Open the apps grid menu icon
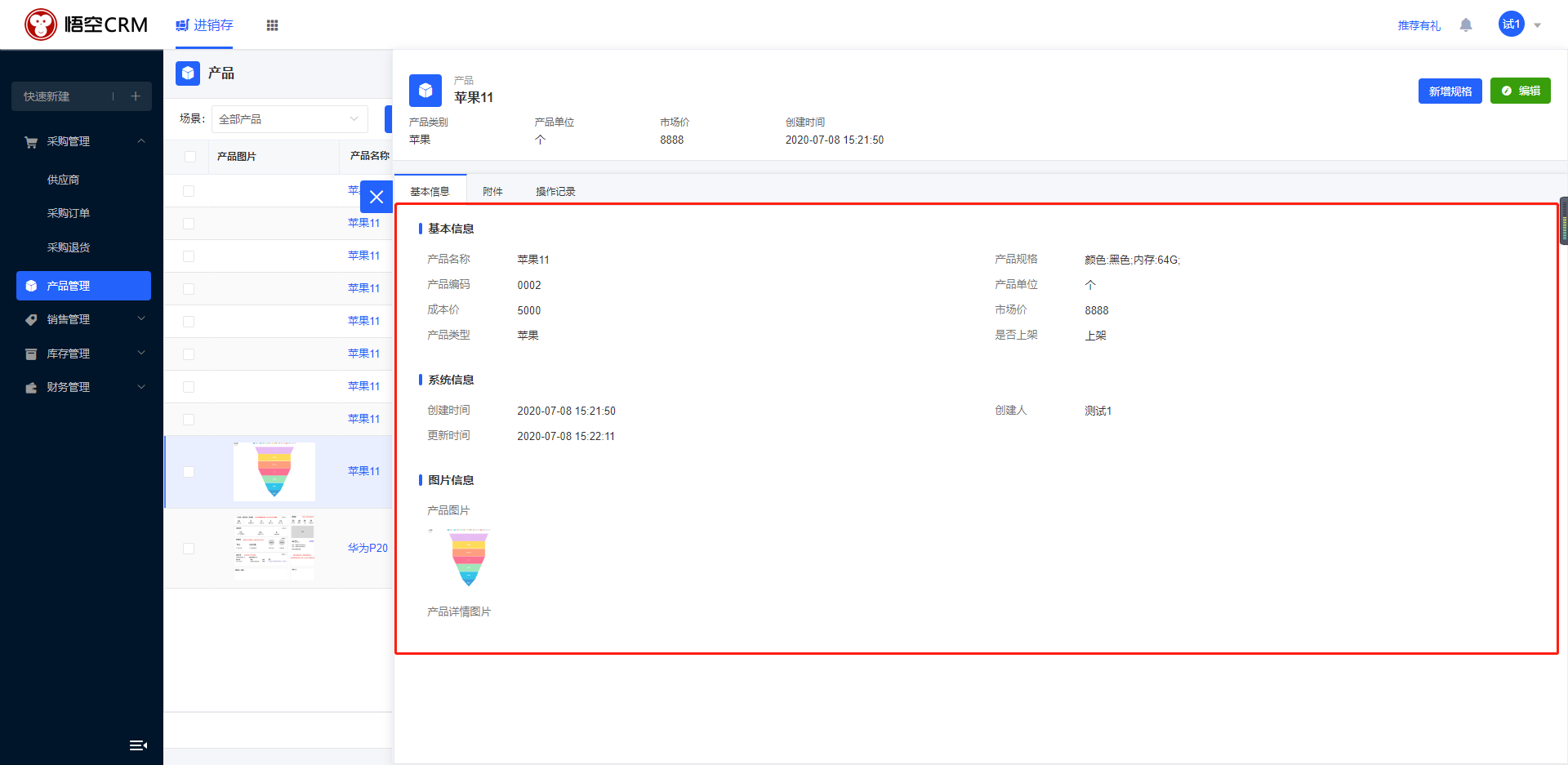 pyautogui.click(x=272, y=25)
